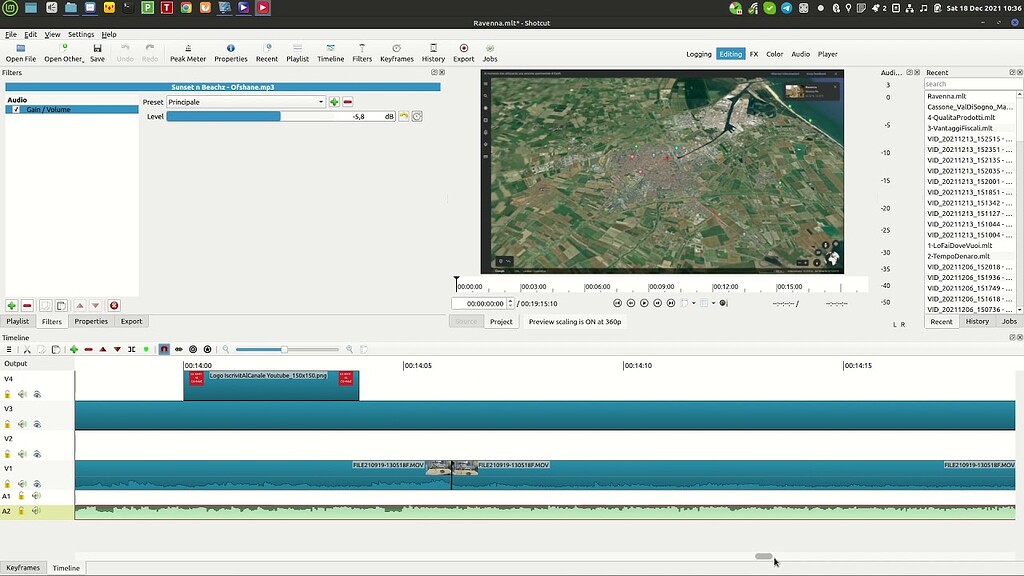Image resolution: width=1024 pixels, height=576 pixels.
Task: Paste clip using timeline paste icon
Action: [56, 349]
